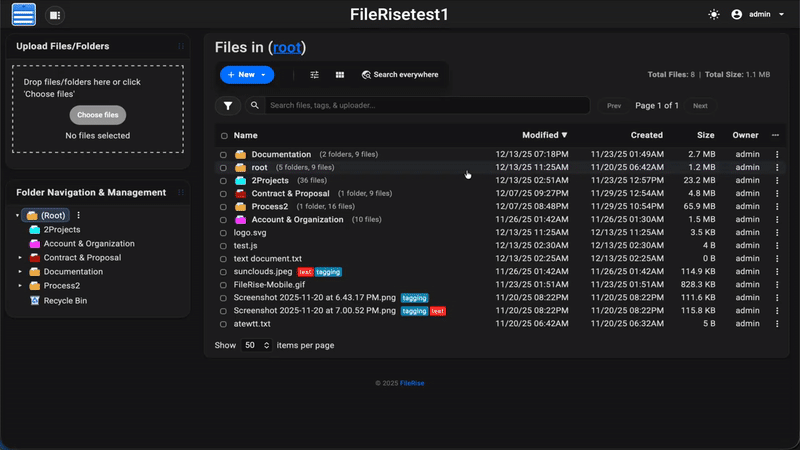Screen dimensions: 800x450
Task: Click the Folder Navigation panel drag handle
Action: pyautogui.click(x=181, y=192)
